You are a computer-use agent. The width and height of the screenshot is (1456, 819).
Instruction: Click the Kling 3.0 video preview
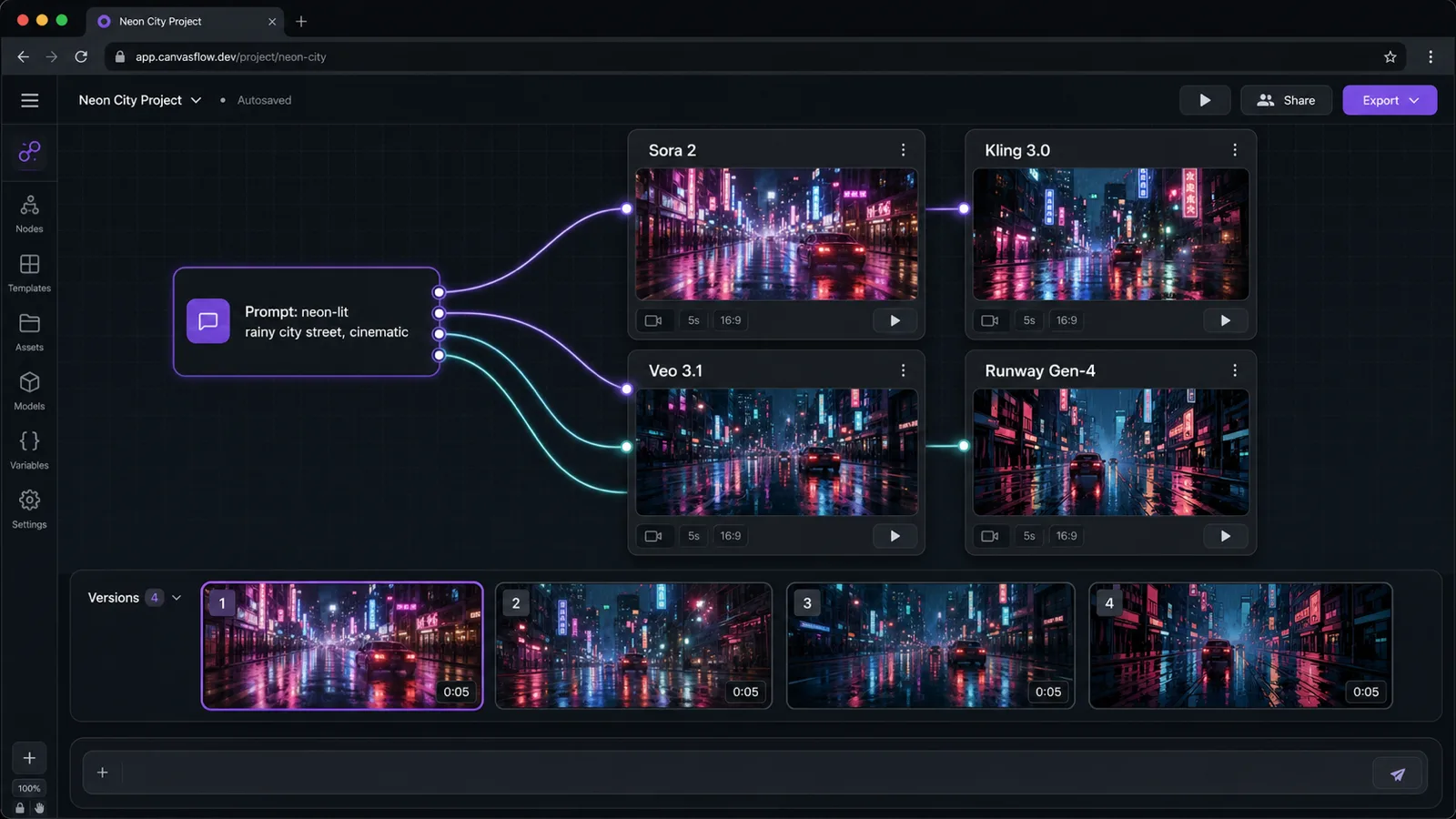point(1111,234)
